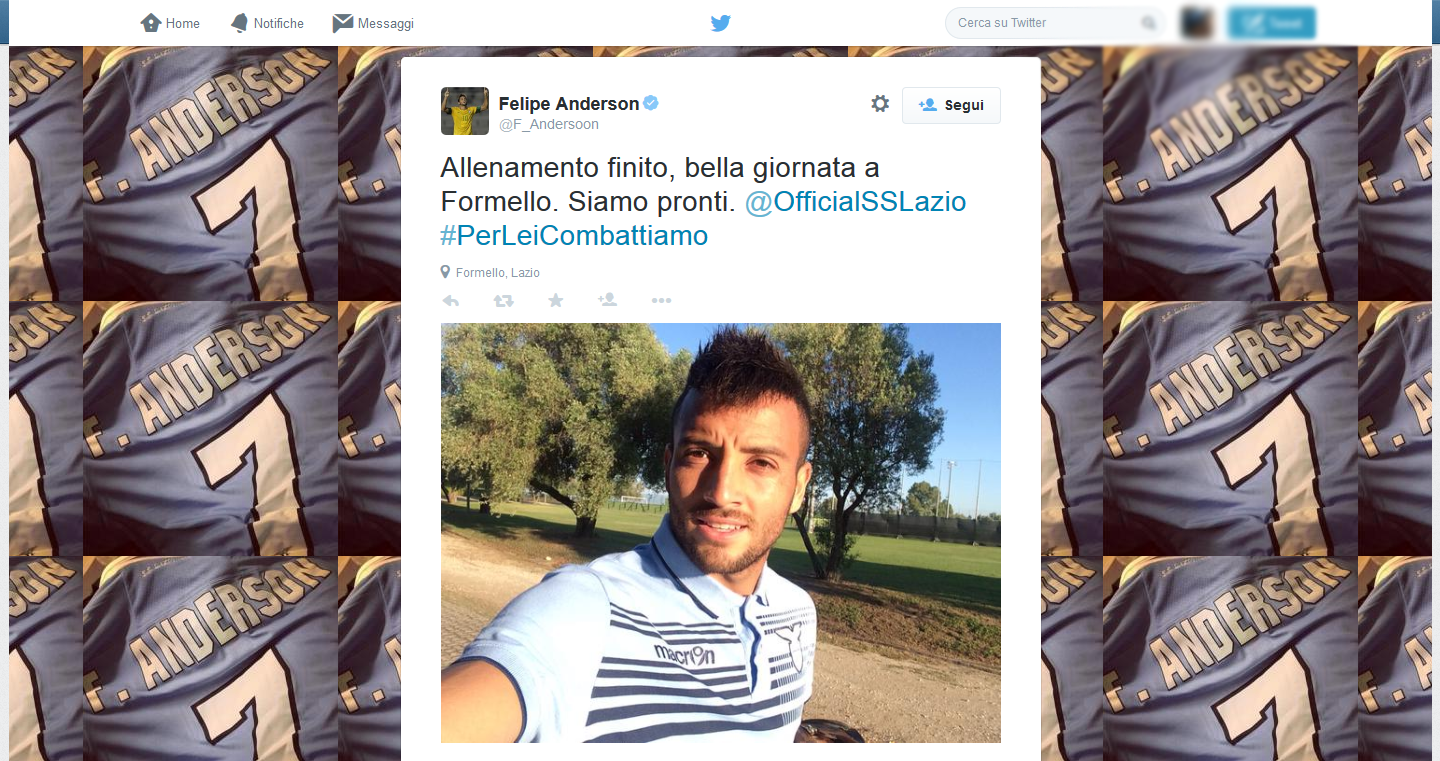Viewport: 1440px width, 761px height.
Task: Open the Felipe Anderson profile name link
Action: (569, 103)
